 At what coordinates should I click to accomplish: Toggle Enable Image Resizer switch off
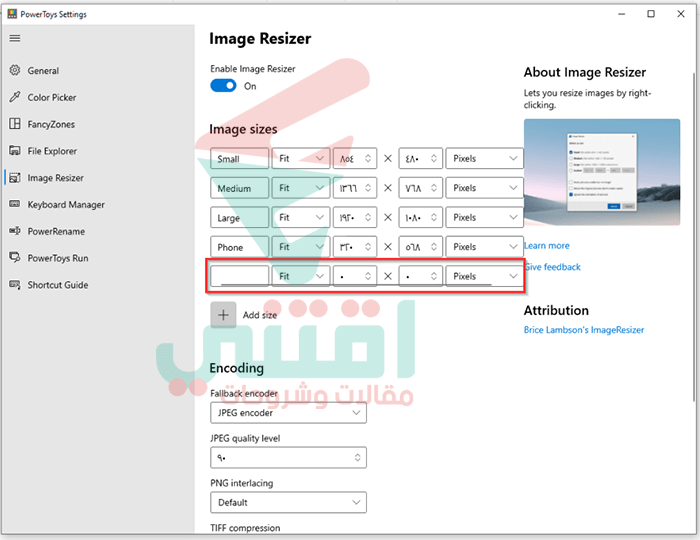(x=223, y=86)
